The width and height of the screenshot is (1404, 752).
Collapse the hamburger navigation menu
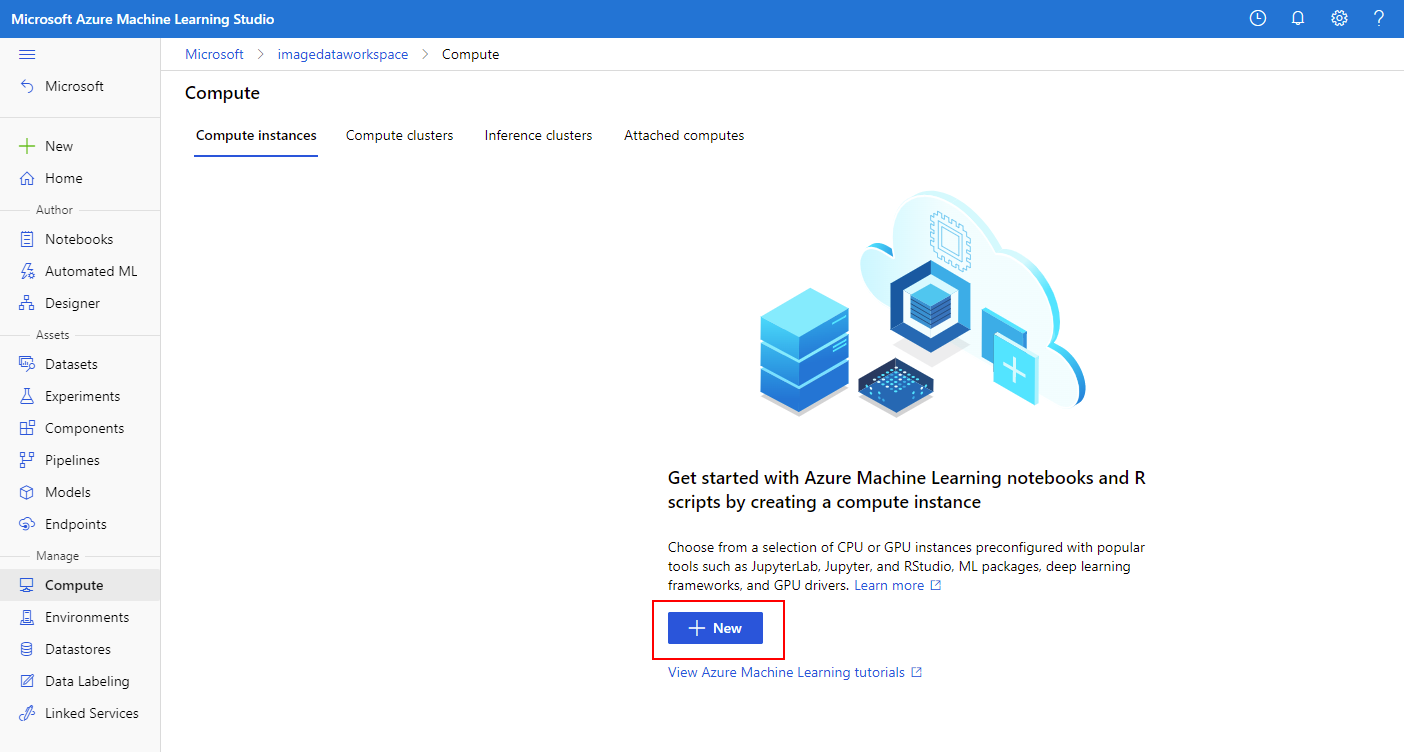(x=27, y=54)
